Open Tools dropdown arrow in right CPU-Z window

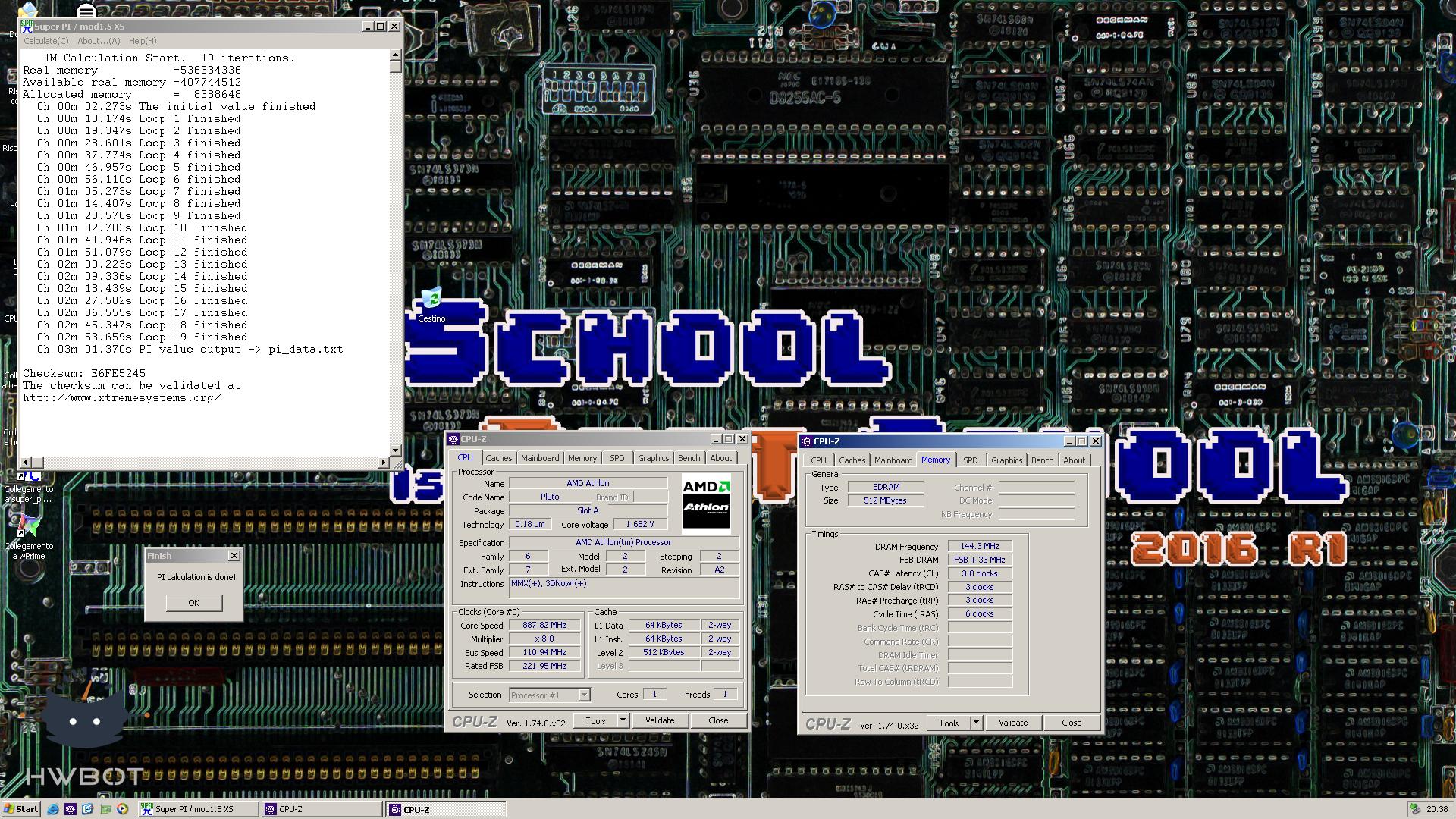tap(977, 723)
